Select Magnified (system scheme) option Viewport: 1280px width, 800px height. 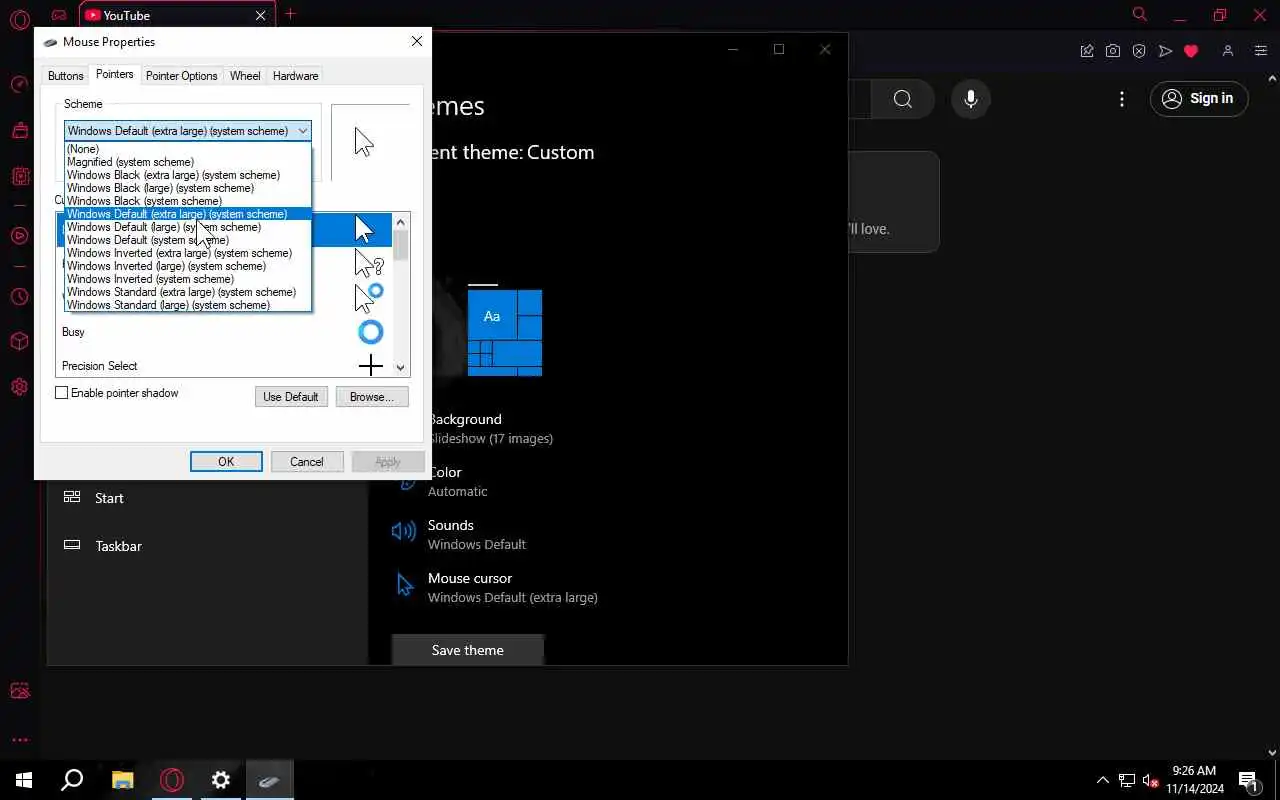coord(188,162)
